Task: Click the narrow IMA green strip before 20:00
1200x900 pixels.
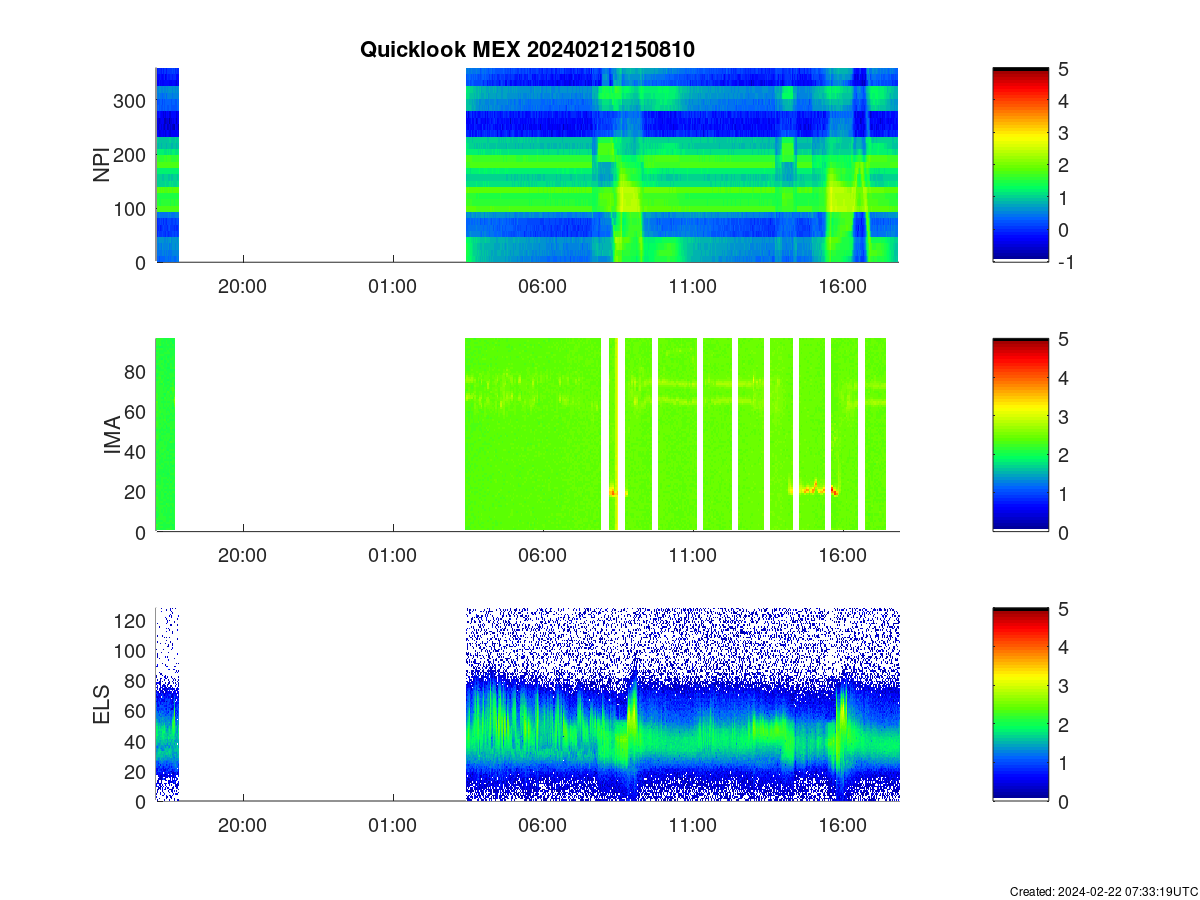Action: click(x=165, y=434)
